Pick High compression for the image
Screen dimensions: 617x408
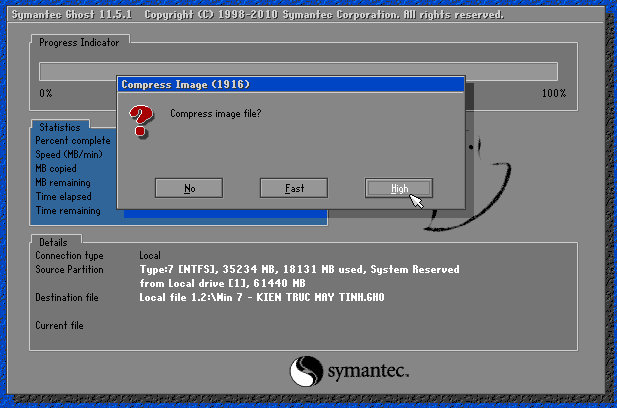pyautogui.click(x=399, y=188)
